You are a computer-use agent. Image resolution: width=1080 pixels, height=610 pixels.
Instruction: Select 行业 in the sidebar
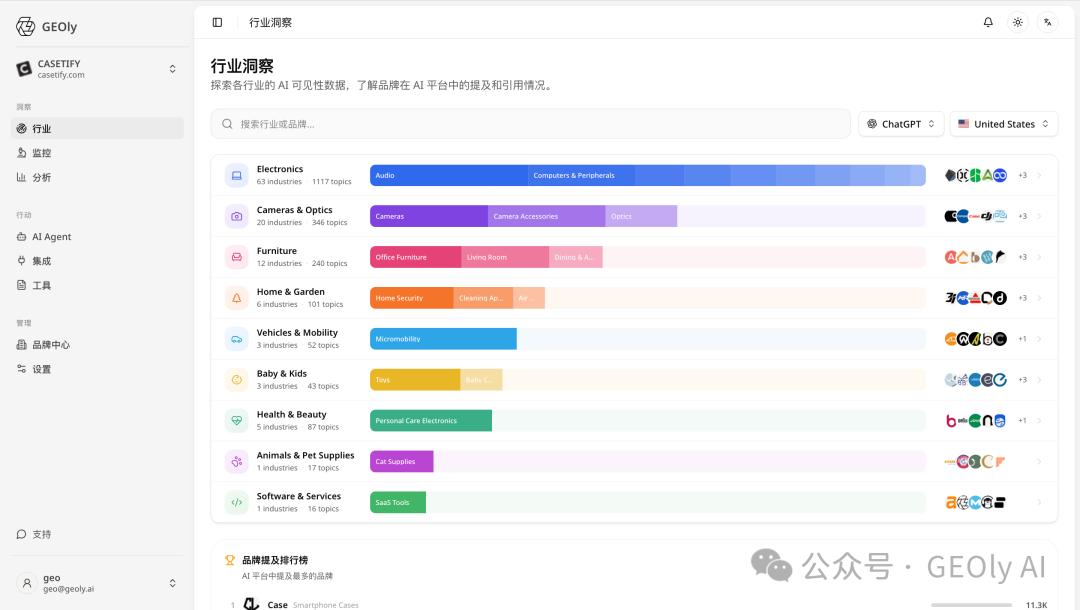pyautogui.click(x=97, y=128)
